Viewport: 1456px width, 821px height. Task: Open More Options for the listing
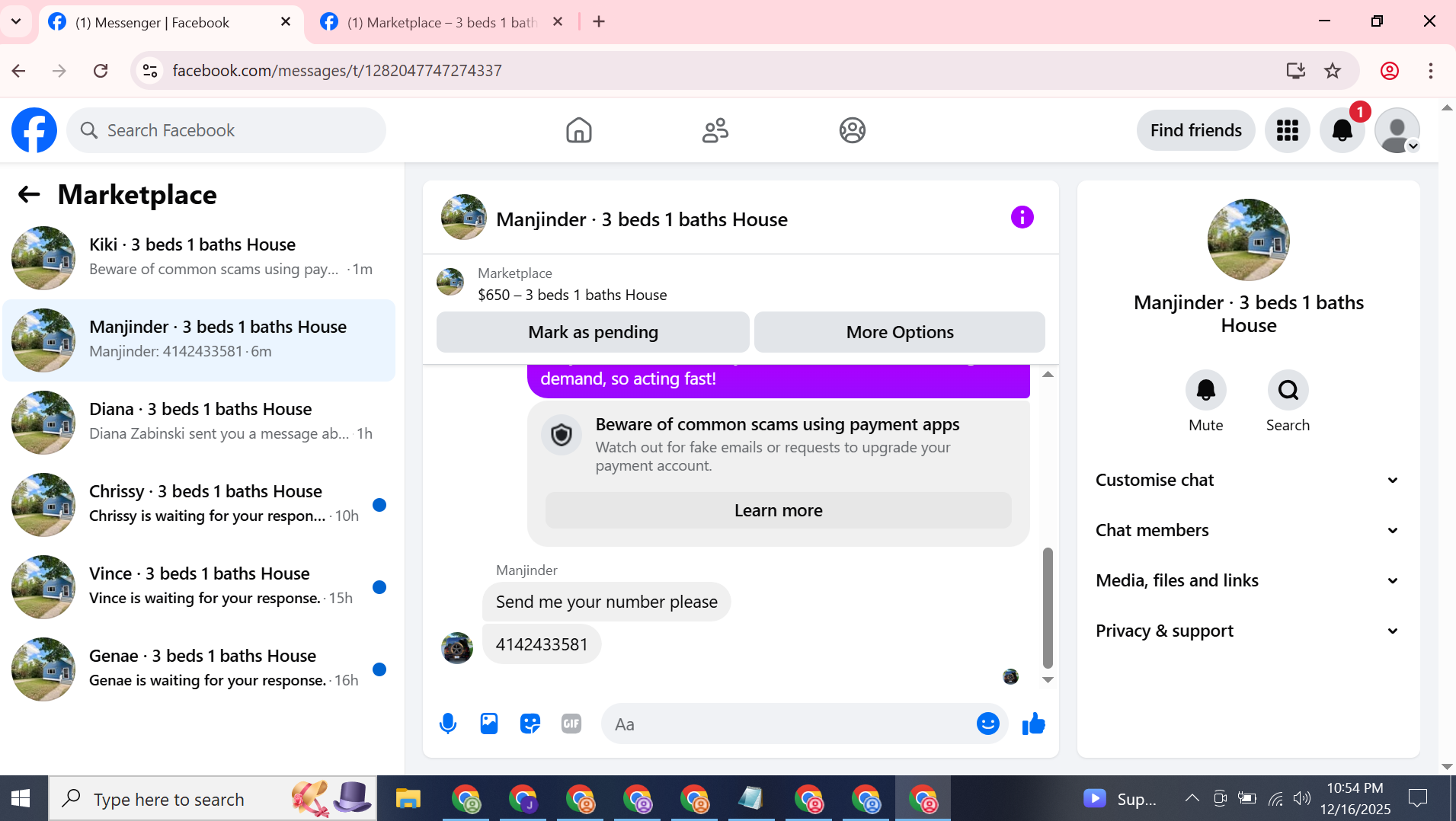(900, 332)
